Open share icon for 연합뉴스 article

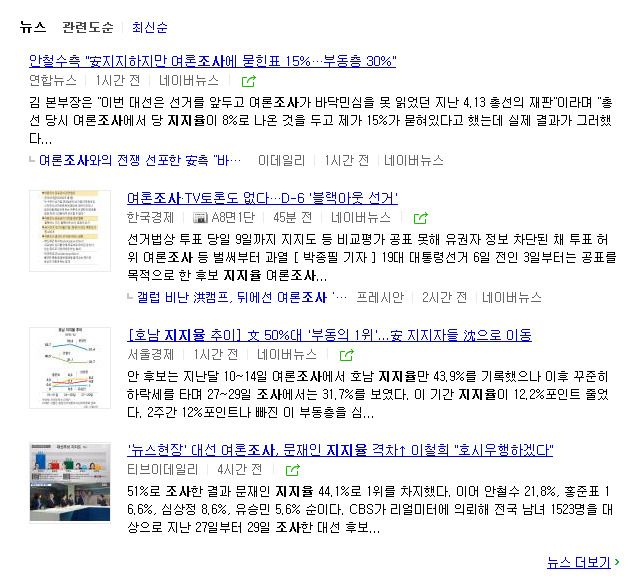pos(249,81)
